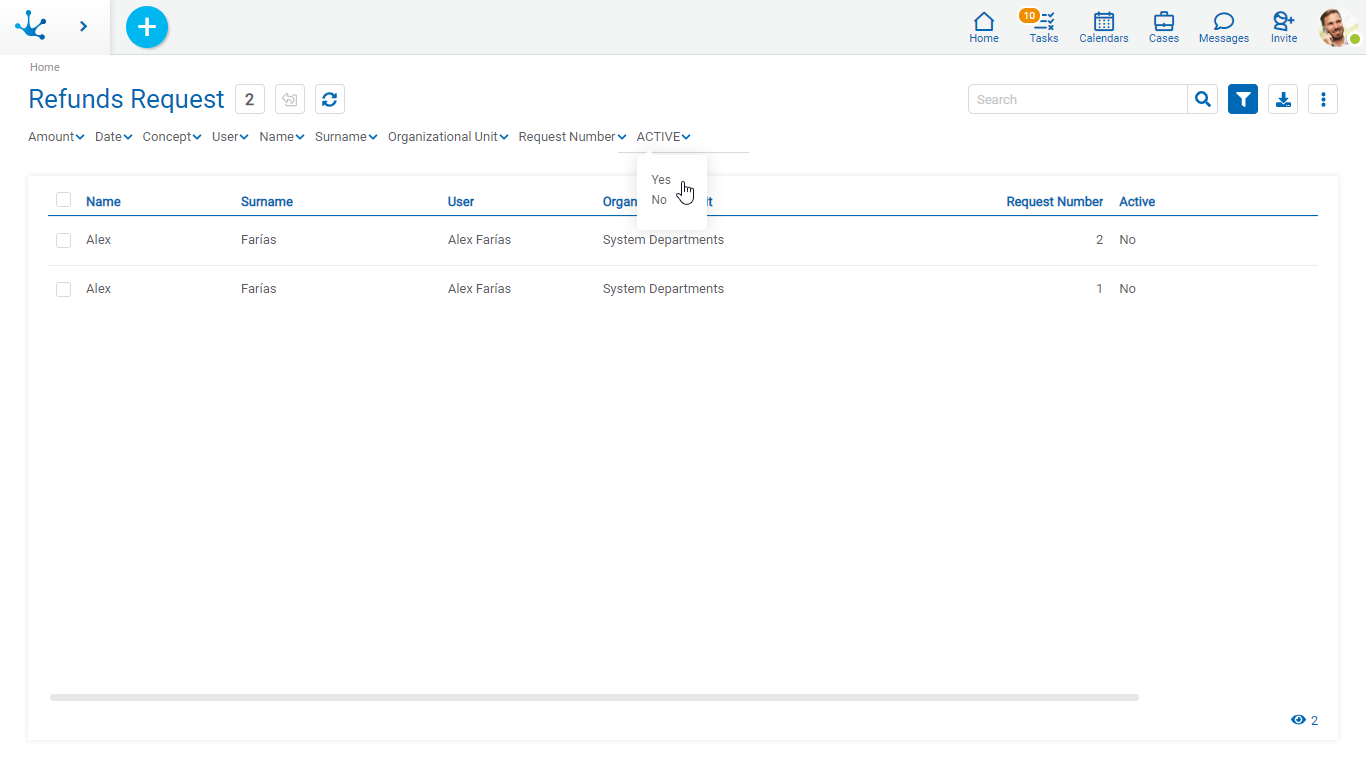This screenshot has width=1366, height=768.
Task: Check the box for request number 2
Action: 64,240
